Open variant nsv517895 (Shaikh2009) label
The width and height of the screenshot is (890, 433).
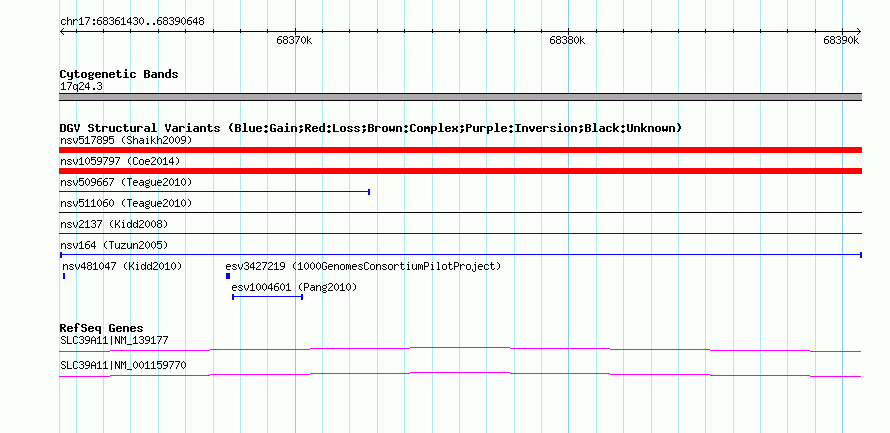pyautogui.click(x=126, y=140)
